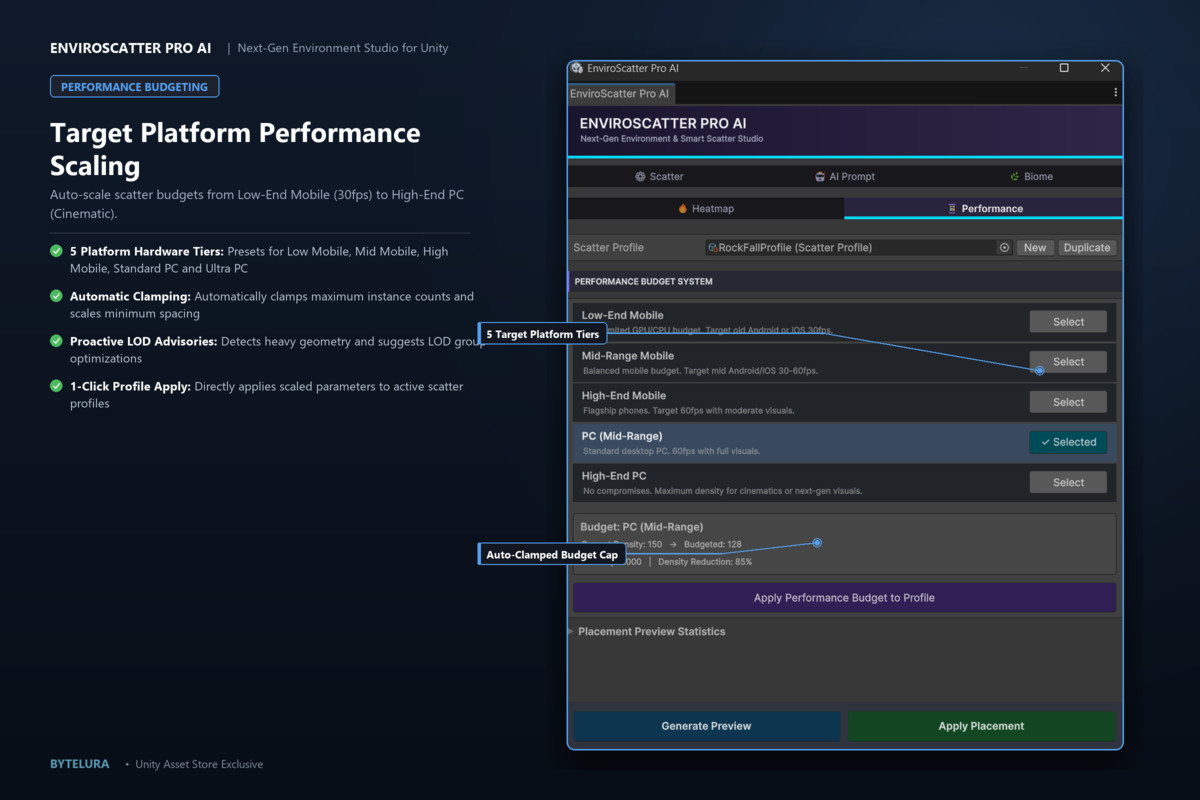Select the Performance tab
The height and width of the screenshot is (800, 1200).
click(x=983, y=208)
